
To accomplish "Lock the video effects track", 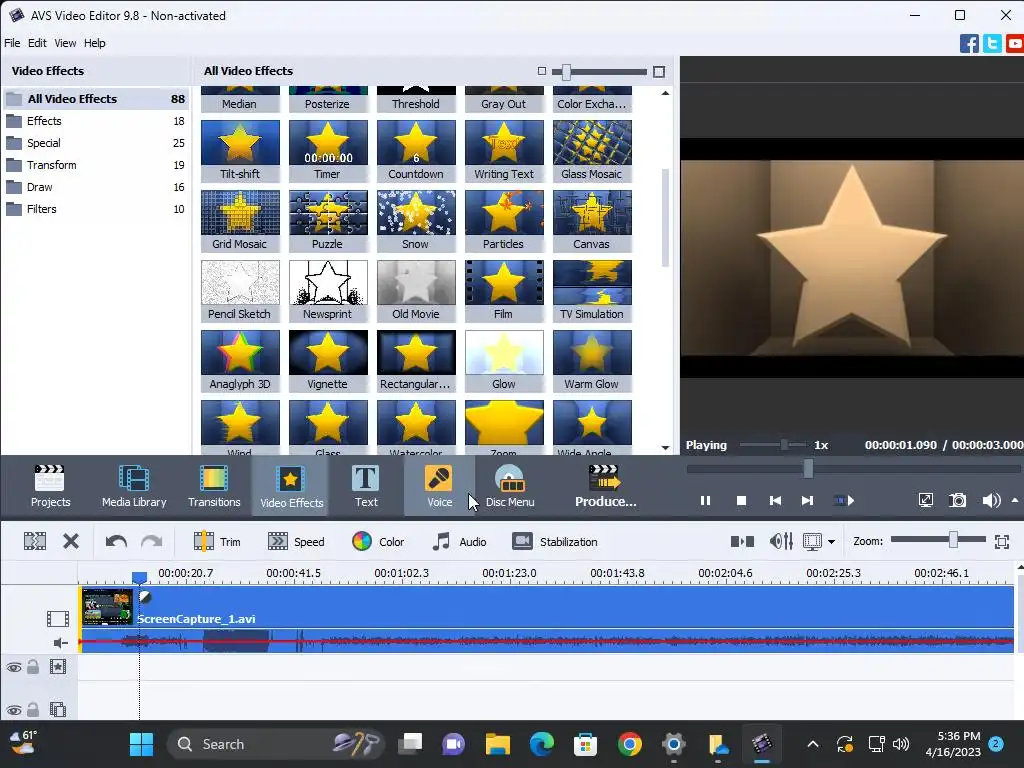I will pos(33,667).
